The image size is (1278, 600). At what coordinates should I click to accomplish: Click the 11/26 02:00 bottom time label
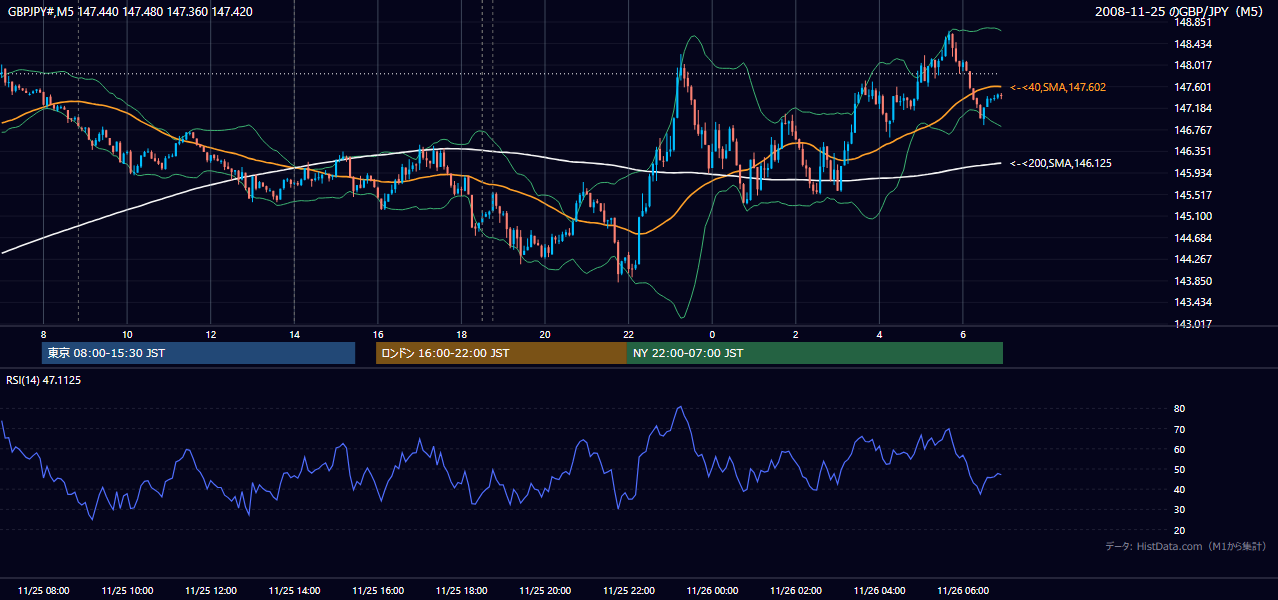coord(795,591)
